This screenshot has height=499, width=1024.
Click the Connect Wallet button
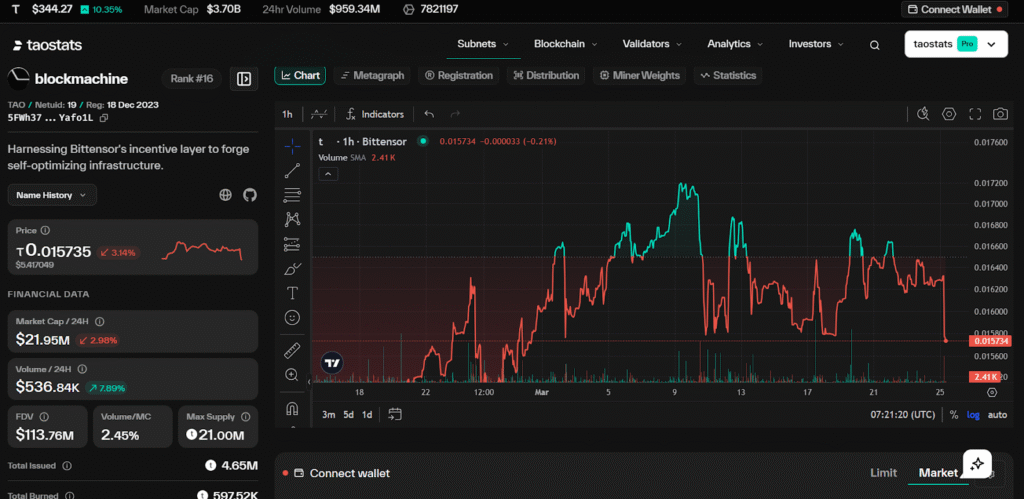point(956,9)
